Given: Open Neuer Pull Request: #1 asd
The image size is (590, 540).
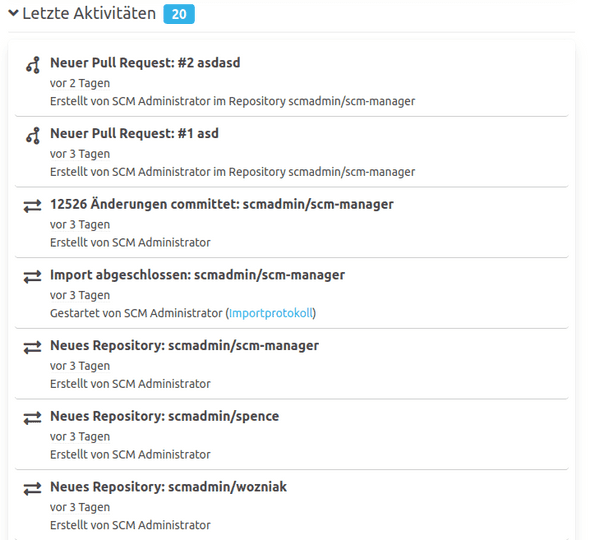Looking at the screenshot, I should [134, 133].
